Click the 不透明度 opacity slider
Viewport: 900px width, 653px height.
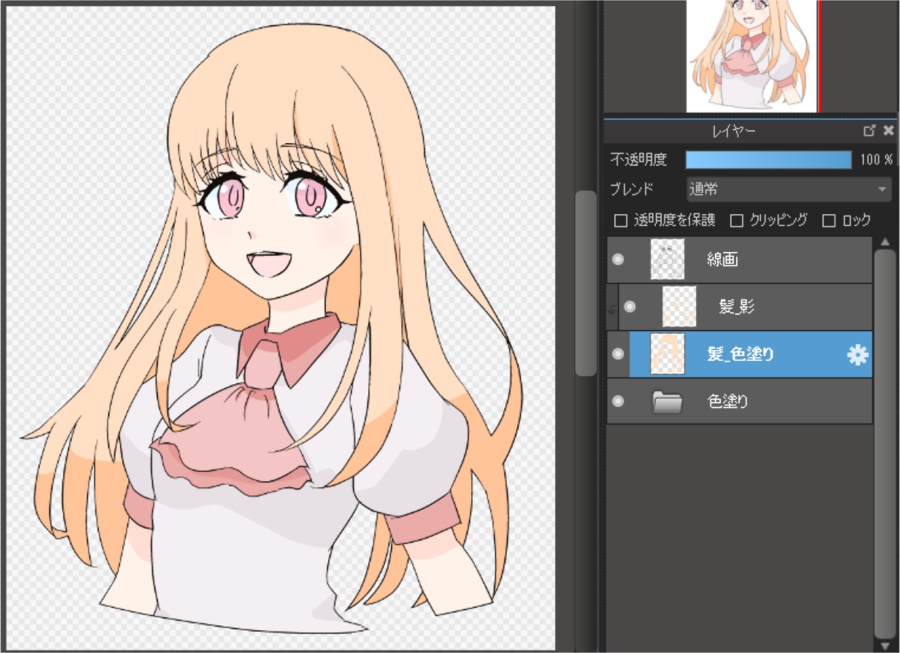coord(768,160)
